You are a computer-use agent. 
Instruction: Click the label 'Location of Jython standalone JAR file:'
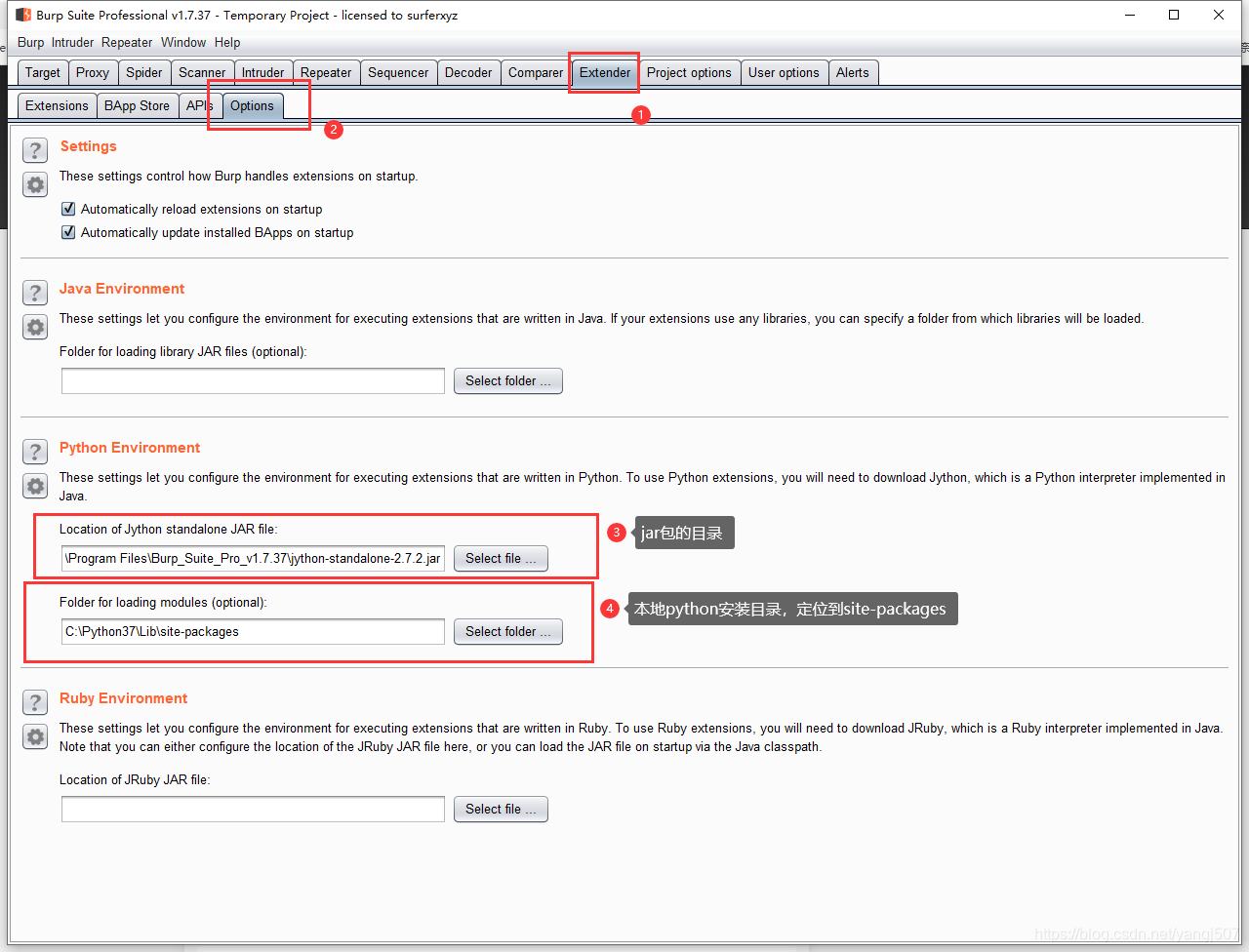169,529
